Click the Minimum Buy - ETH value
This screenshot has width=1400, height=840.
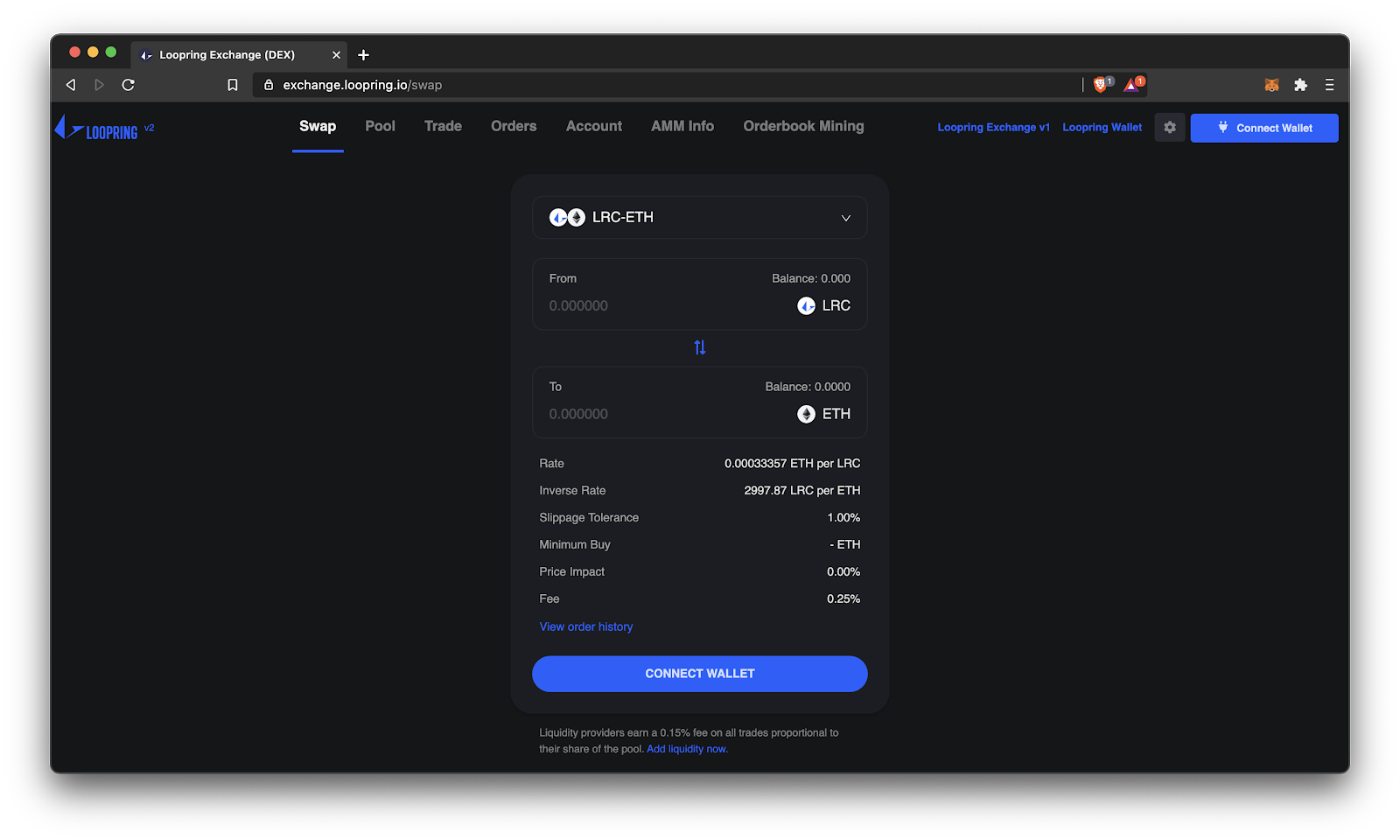(x=845, y=545)
